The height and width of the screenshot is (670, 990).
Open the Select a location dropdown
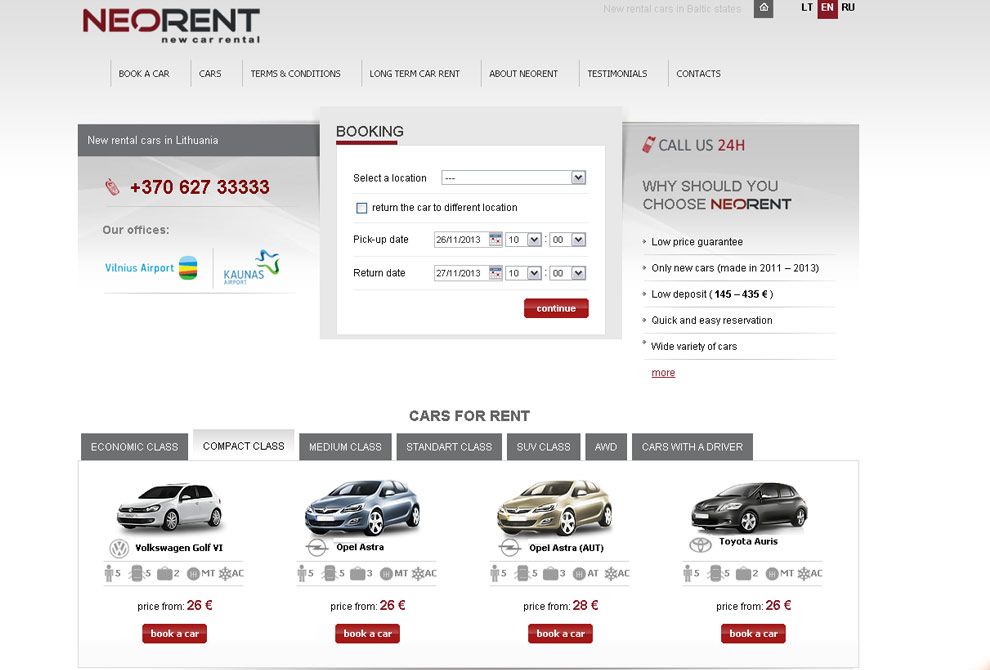point(513,177)
